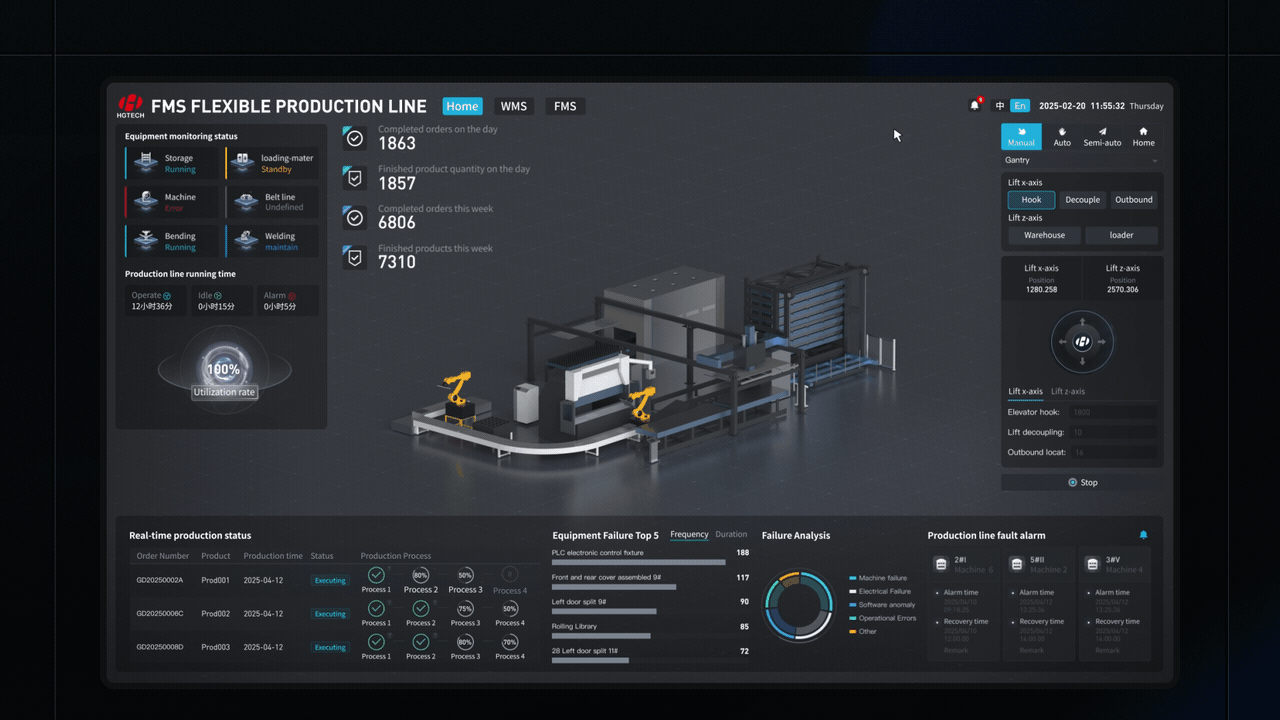Click the Warehouse button
The width and height of the screenshot is (1280, 720).
pyautogui.click(x=1044, y=236)
